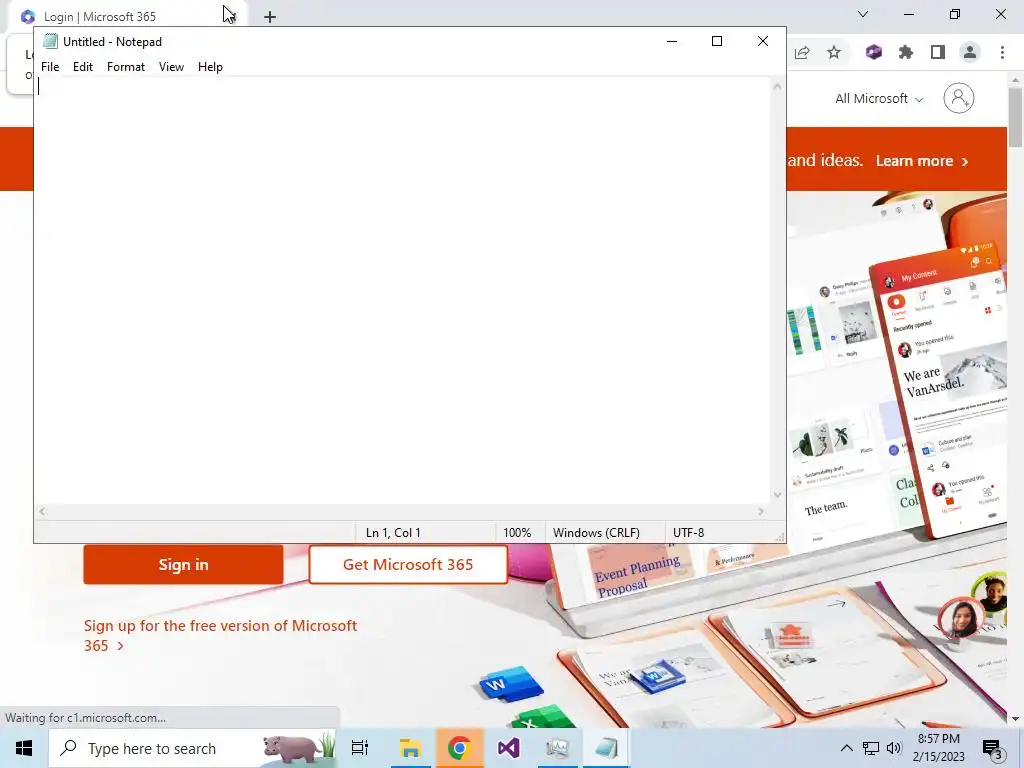
Task: Click Notepad horizontal scrollbar left arrow
Action: [x=42, y=512]
